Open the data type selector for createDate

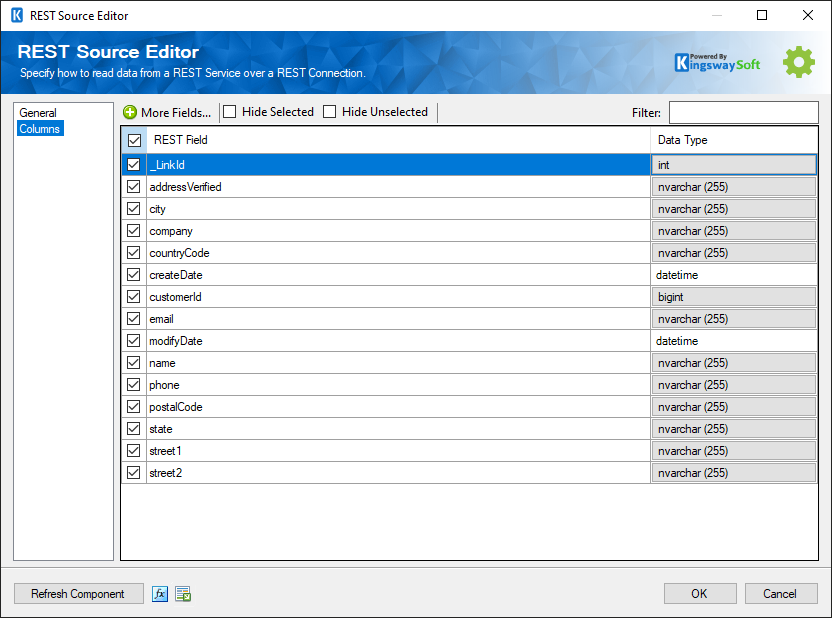[x=734, y=274]
